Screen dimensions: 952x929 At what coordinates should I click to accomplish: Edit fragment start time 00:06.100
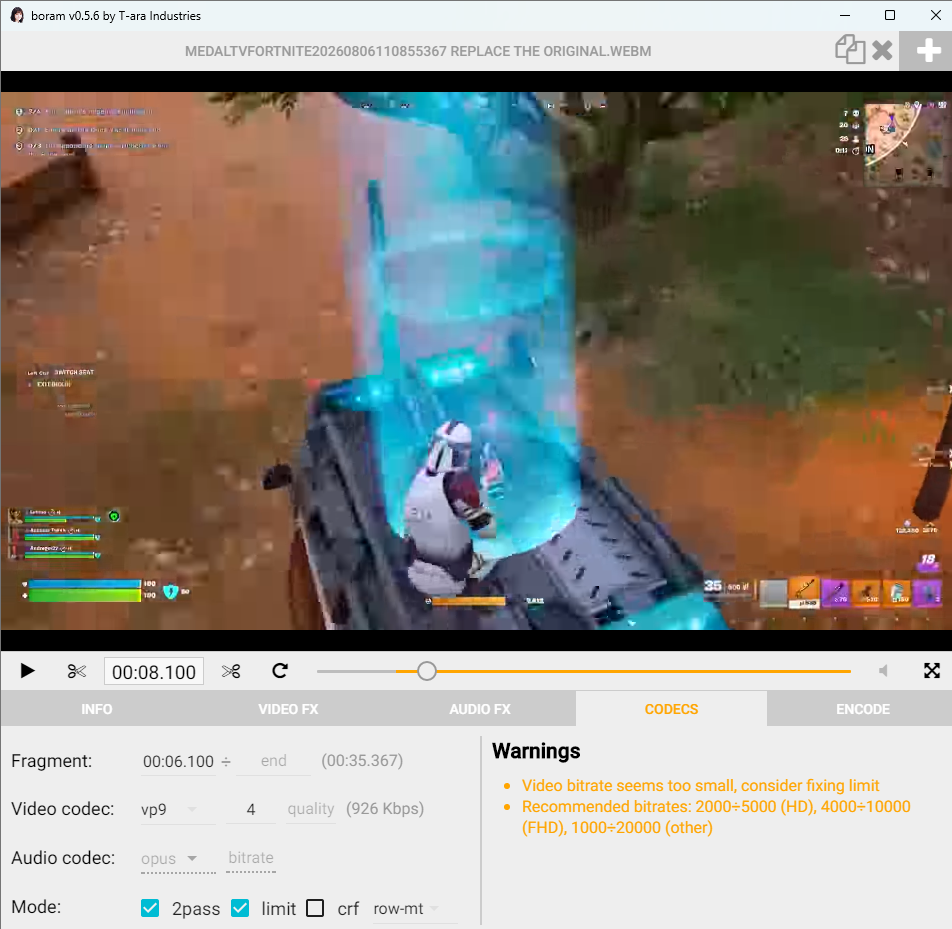point(178,761)
